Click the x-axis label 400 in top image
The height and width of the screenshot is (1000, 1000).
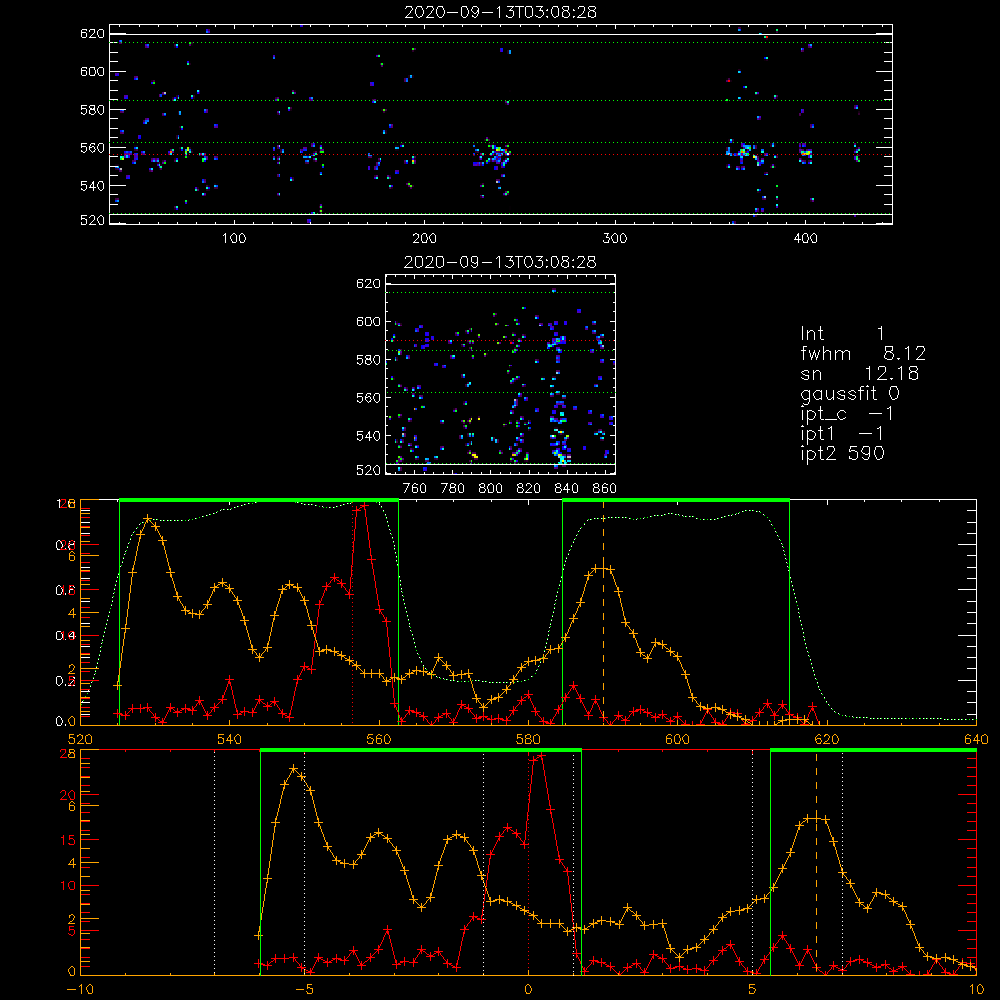(805, 239)
